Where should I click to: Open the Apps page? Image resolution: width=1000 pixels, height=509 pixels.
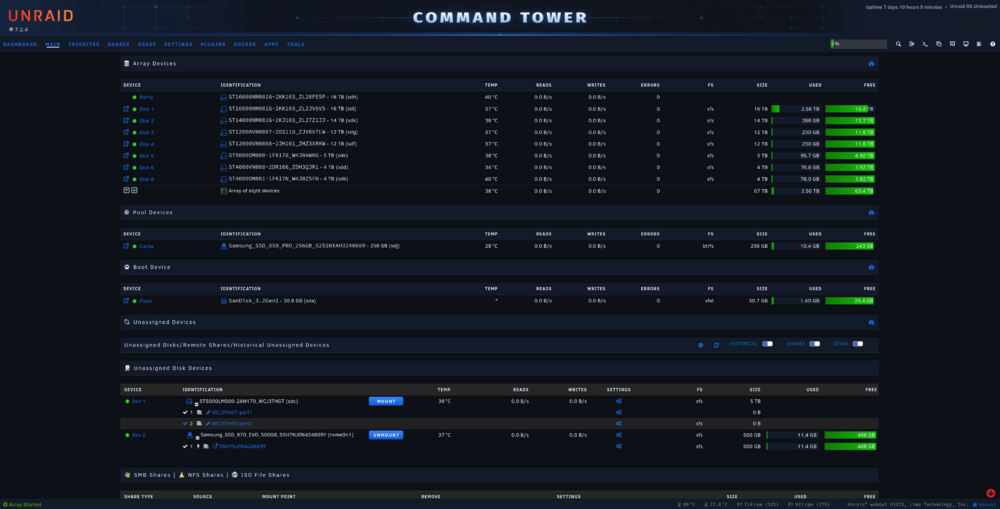click(x=271, y=45)
